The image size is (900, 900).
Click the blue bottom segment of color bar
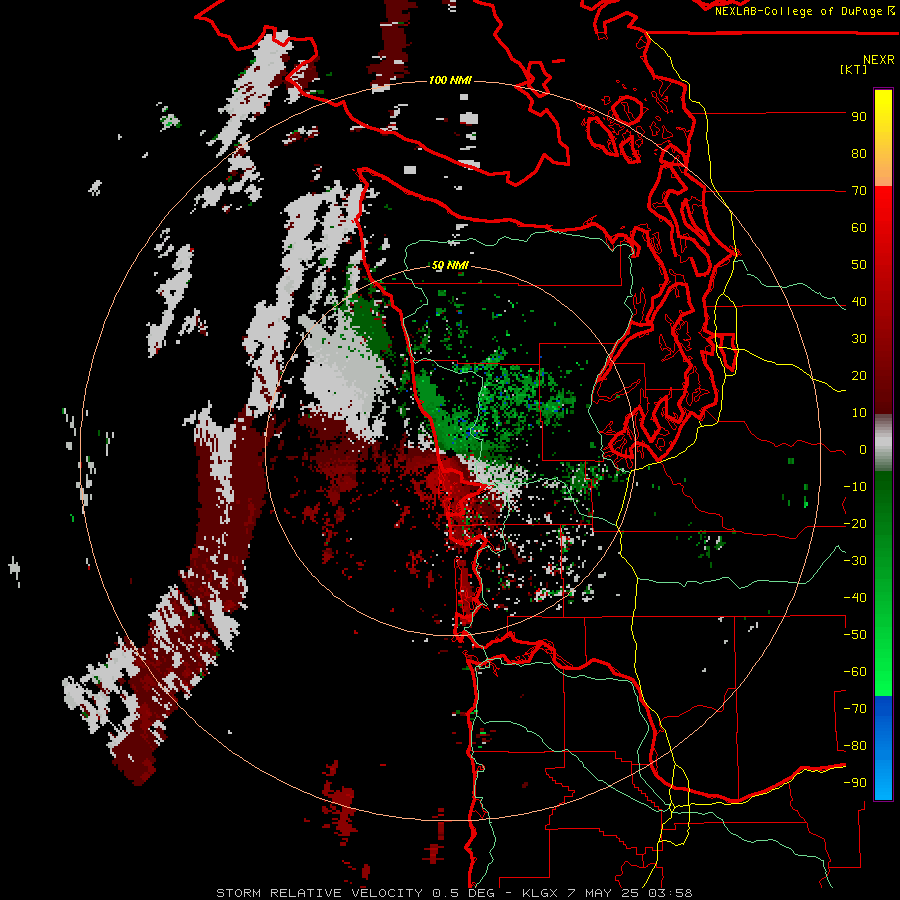[883, 748]
